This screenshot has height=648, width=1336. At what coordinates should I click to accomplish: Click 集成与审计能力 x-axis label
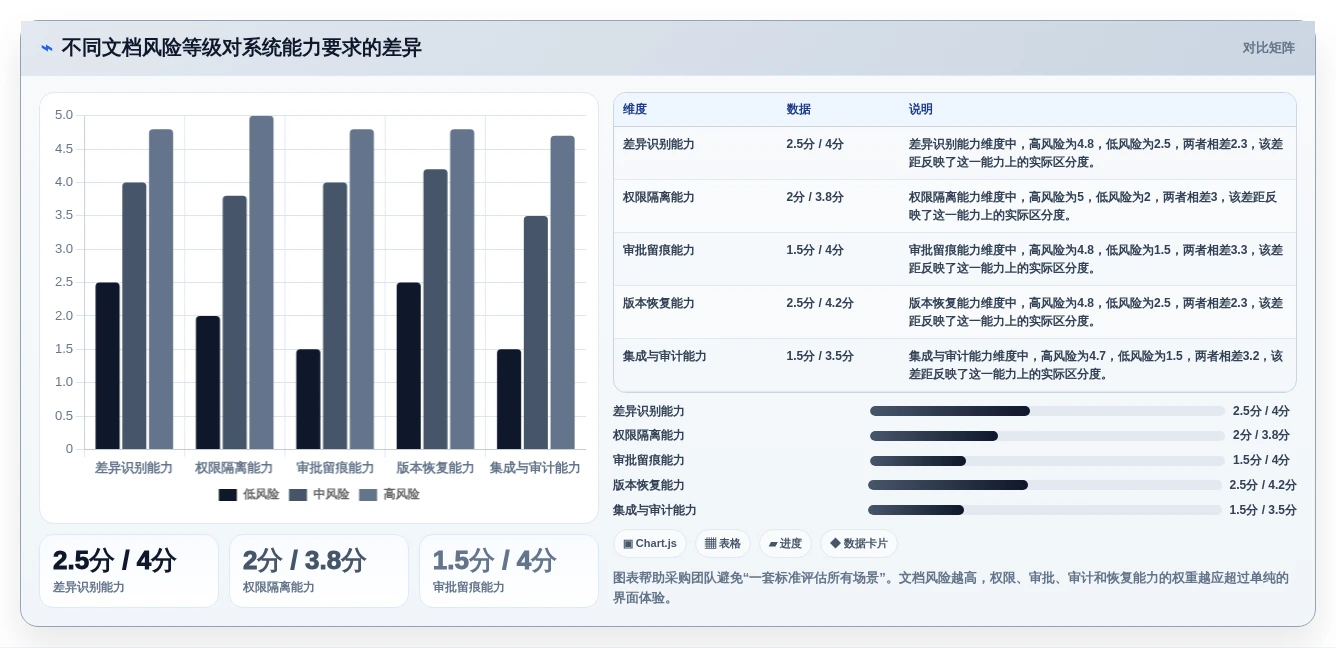[x=535, y=468]
